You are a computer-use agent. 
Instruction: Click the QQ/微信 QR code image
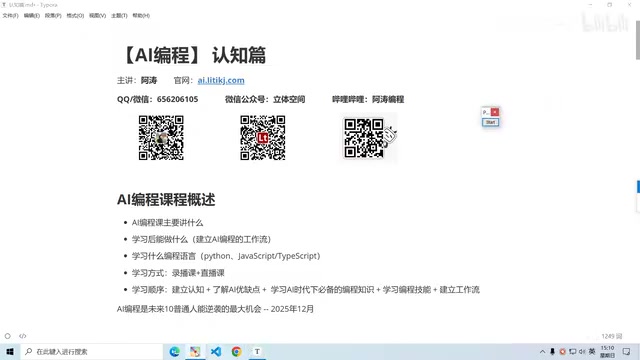(x=161, y=138)
